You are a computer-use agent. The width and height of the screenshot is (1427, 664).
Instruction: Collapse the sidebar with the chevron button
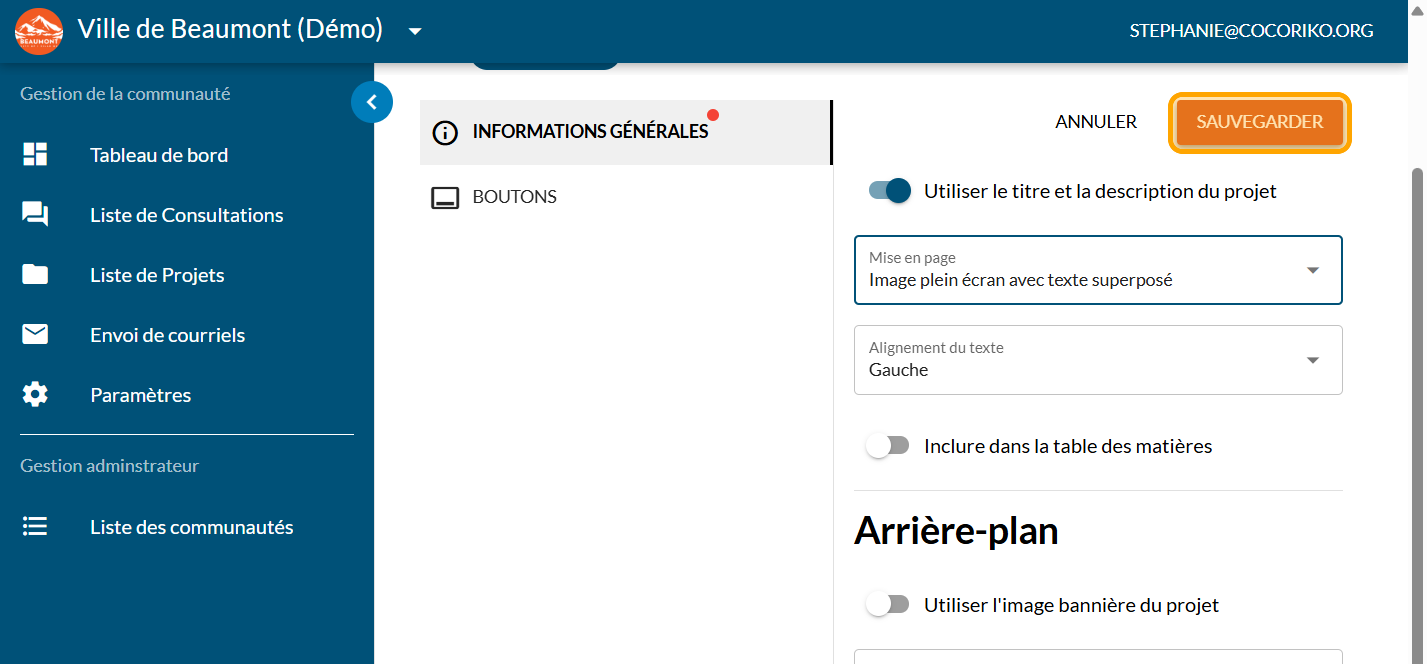[x=372, y=102]
